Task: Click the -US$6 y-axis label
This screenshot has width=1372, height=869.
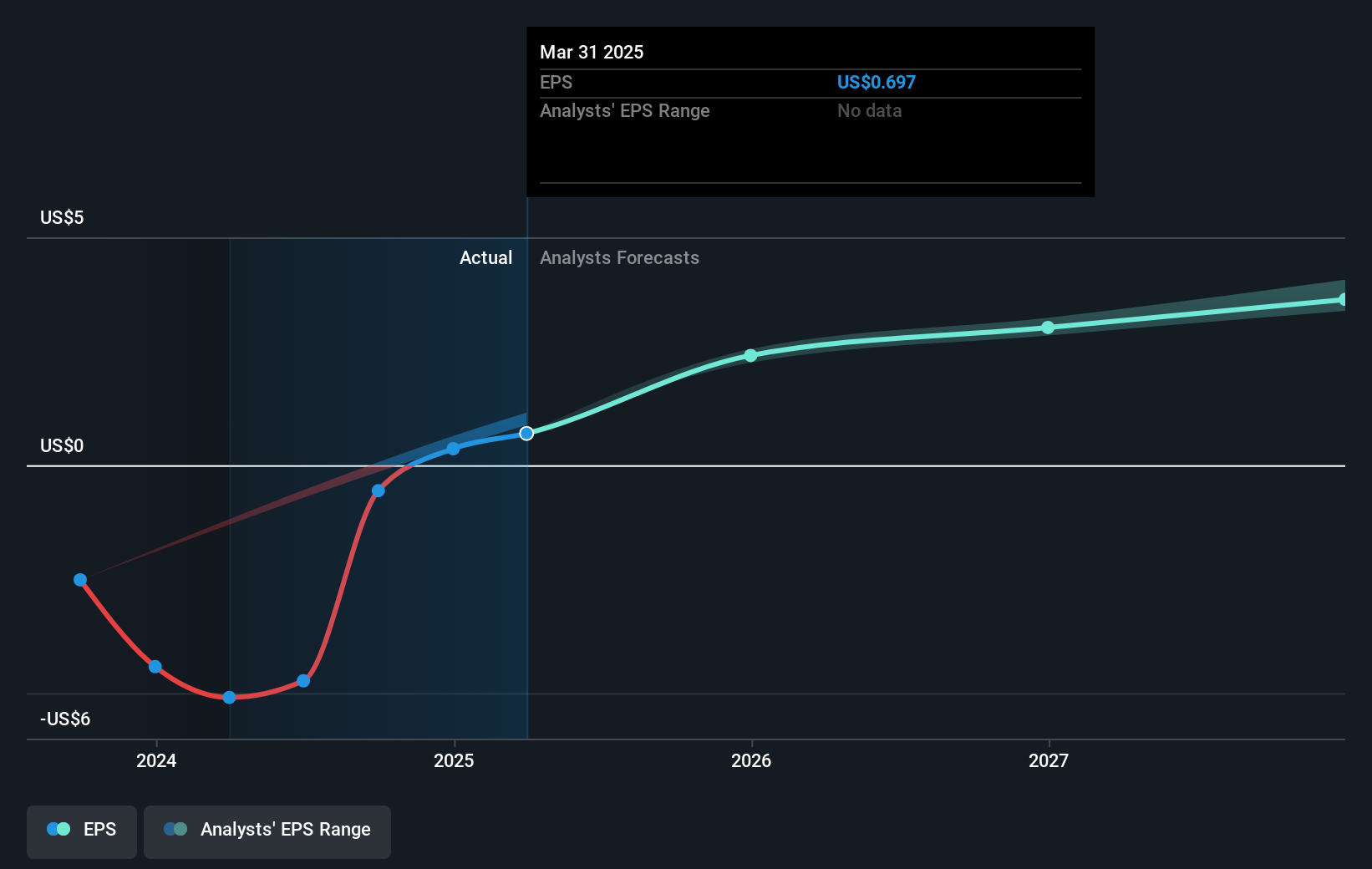Action: [x=65, y=719]
